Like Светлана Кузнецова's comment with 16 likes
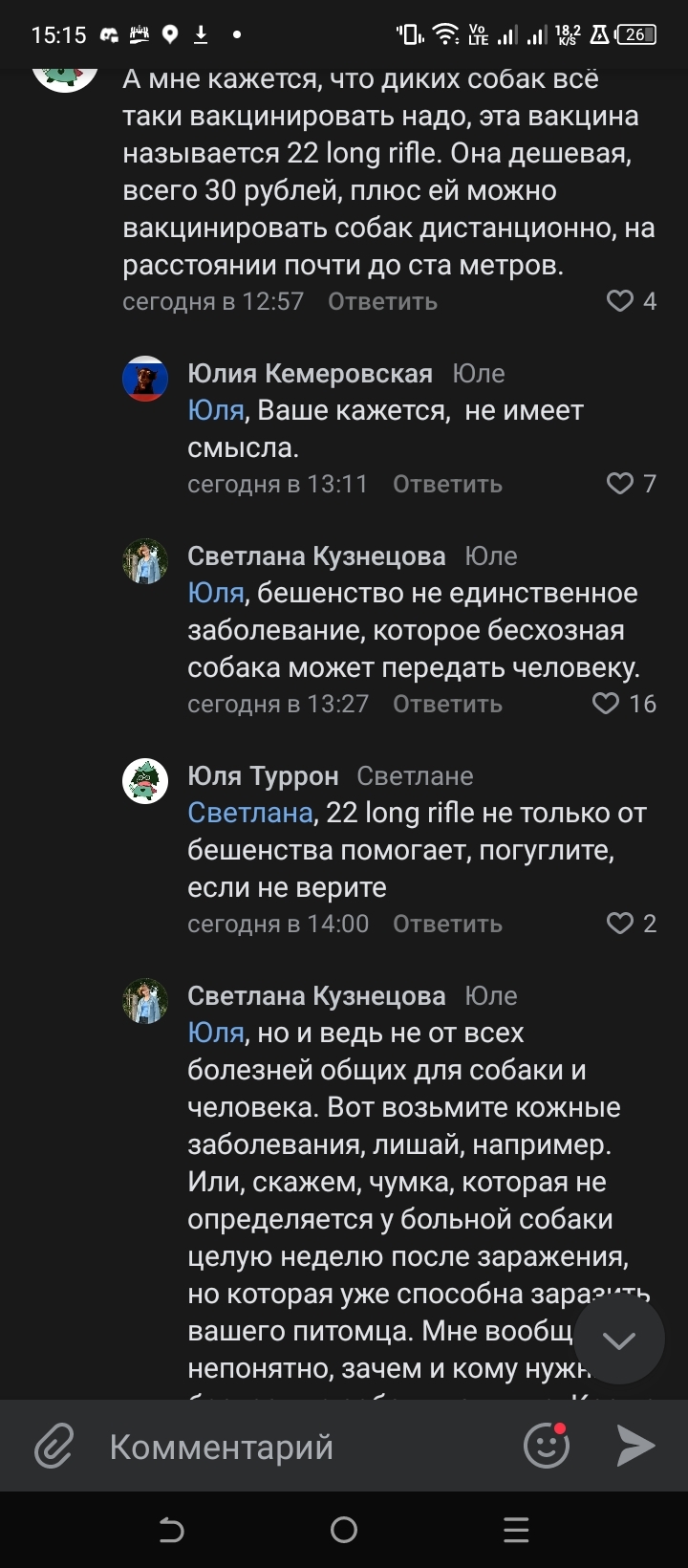 point(606,704)
